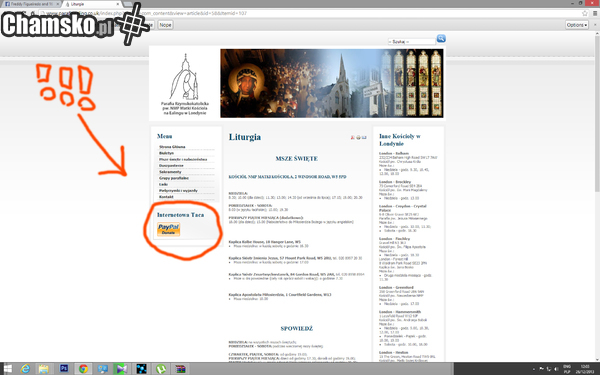Click the parish logo image

point(185,84)
